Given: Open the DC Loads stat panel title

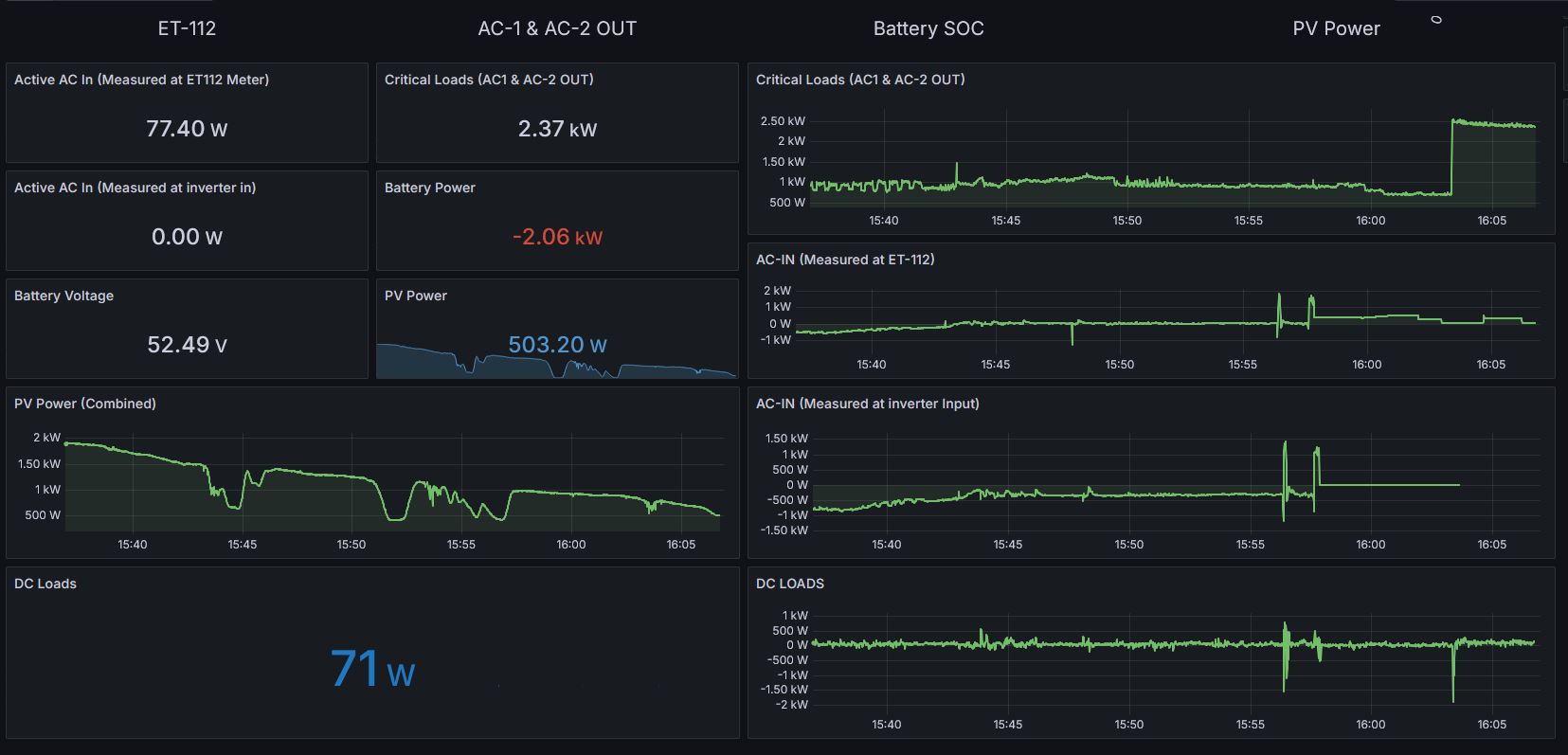Looking at the screenshot, I should tap(45, 584).
